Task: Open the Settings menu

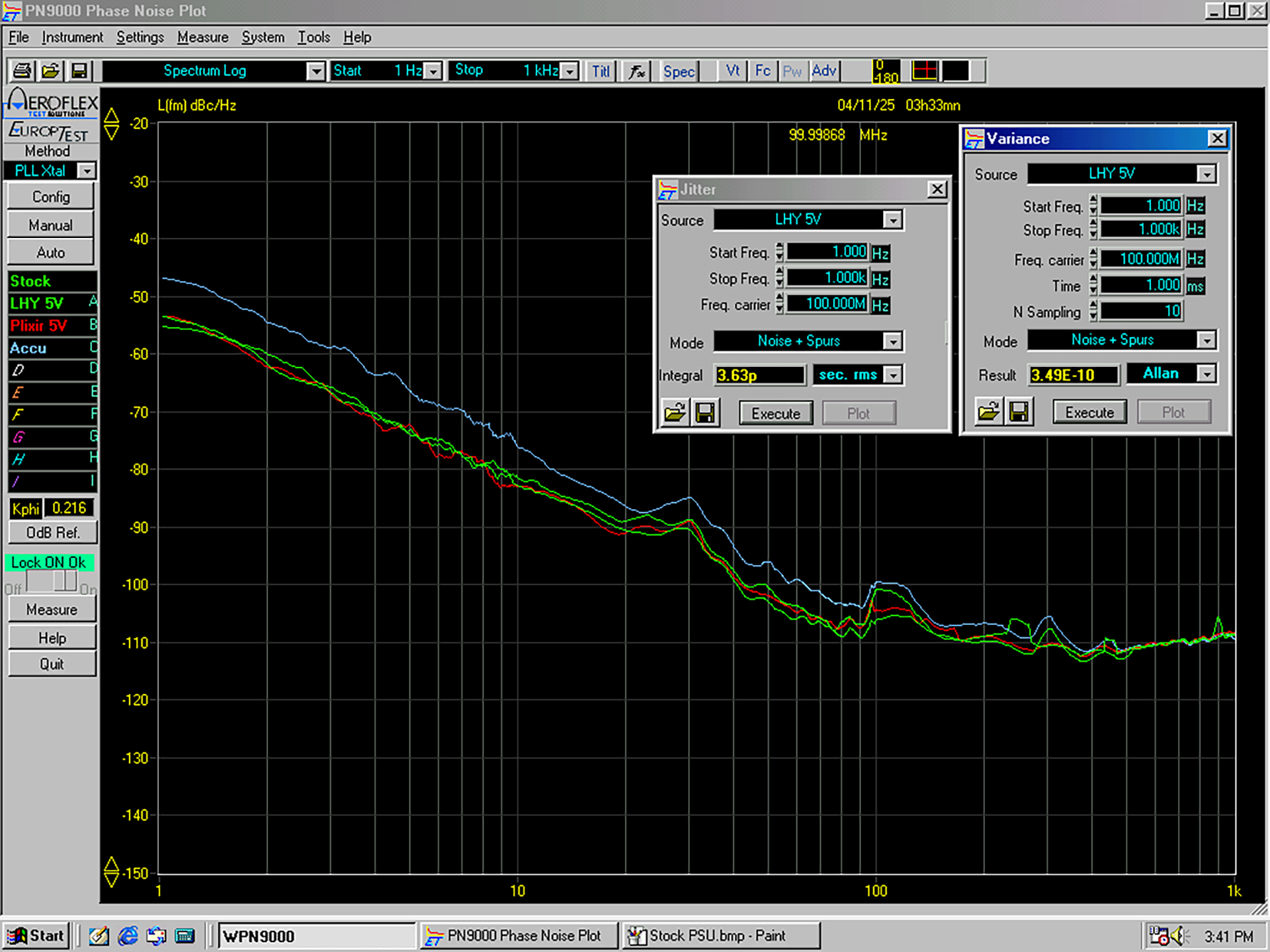Action: click(x=140, y=37)
